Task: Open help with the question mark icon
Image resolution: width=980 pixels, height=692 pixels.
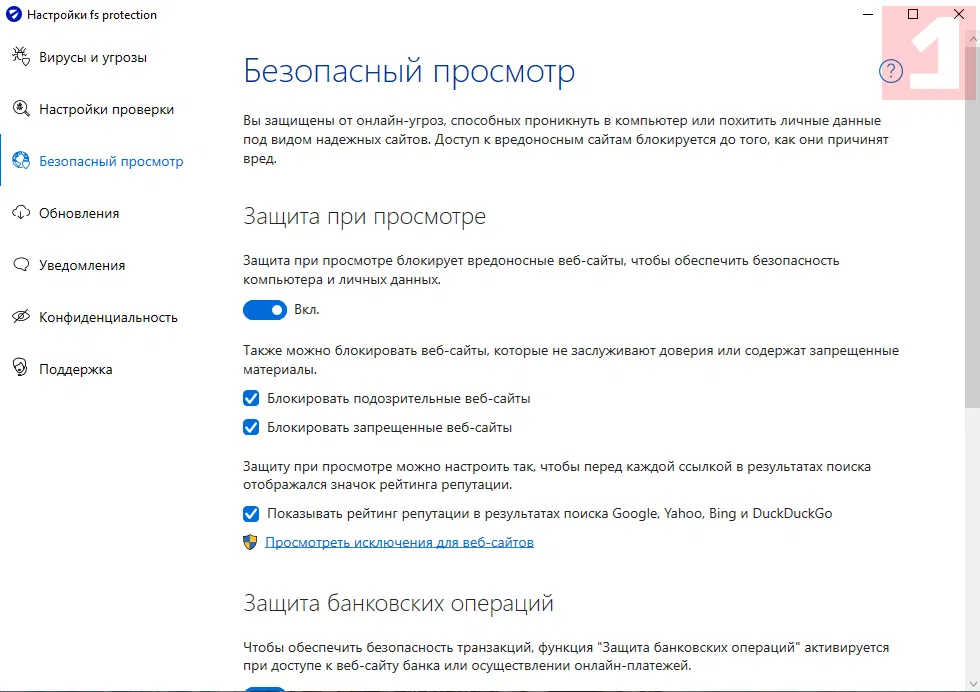Action: [x=891, y=71]
